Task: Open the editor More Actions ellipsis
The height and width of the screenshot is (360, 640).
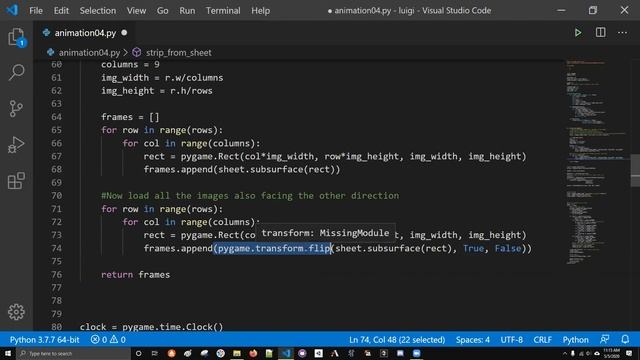Action: [622, 33]
